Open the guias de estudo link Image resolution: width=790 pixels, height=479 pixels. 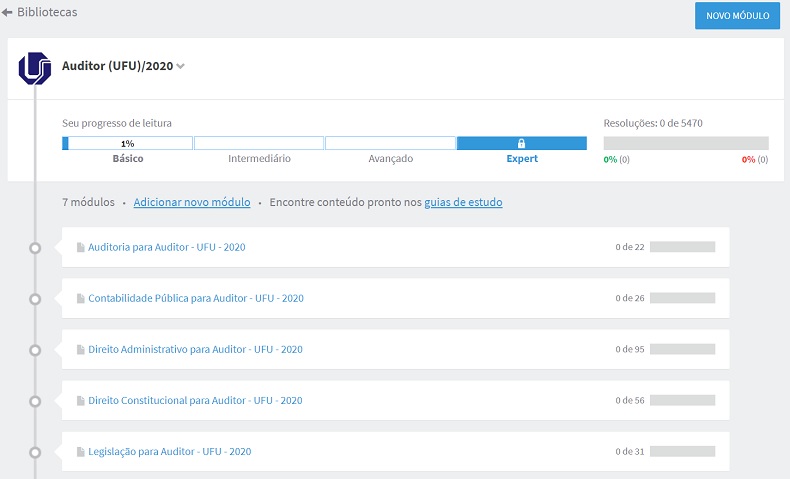tap(463, 202)
